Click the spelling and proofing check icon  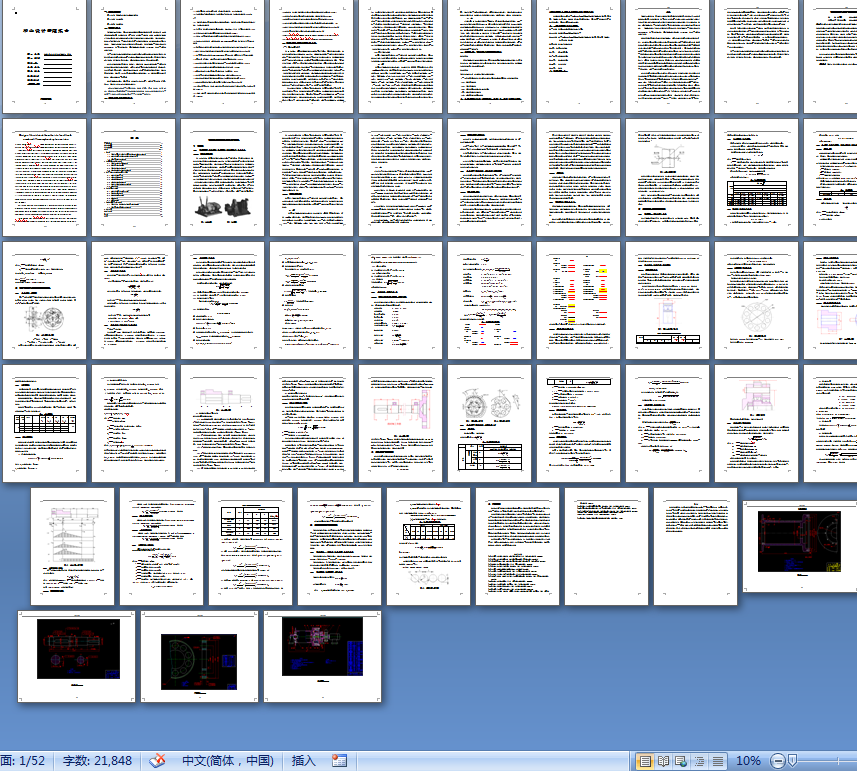[x=157, y=760]
